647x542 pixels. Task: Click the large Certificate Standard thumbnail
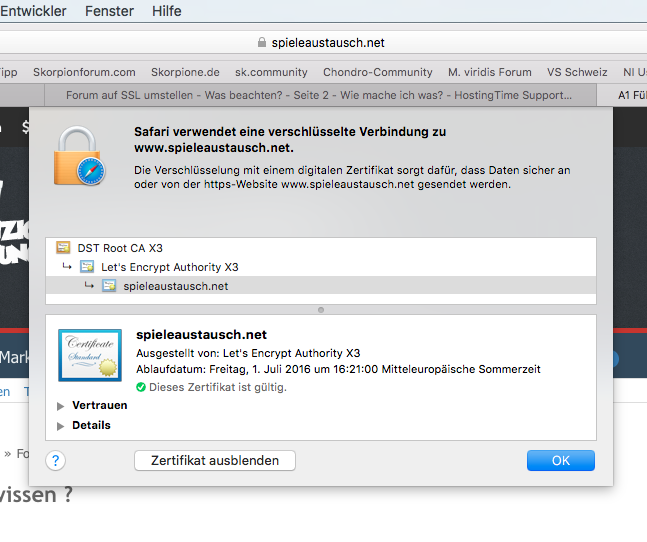[x=90, y=355]
